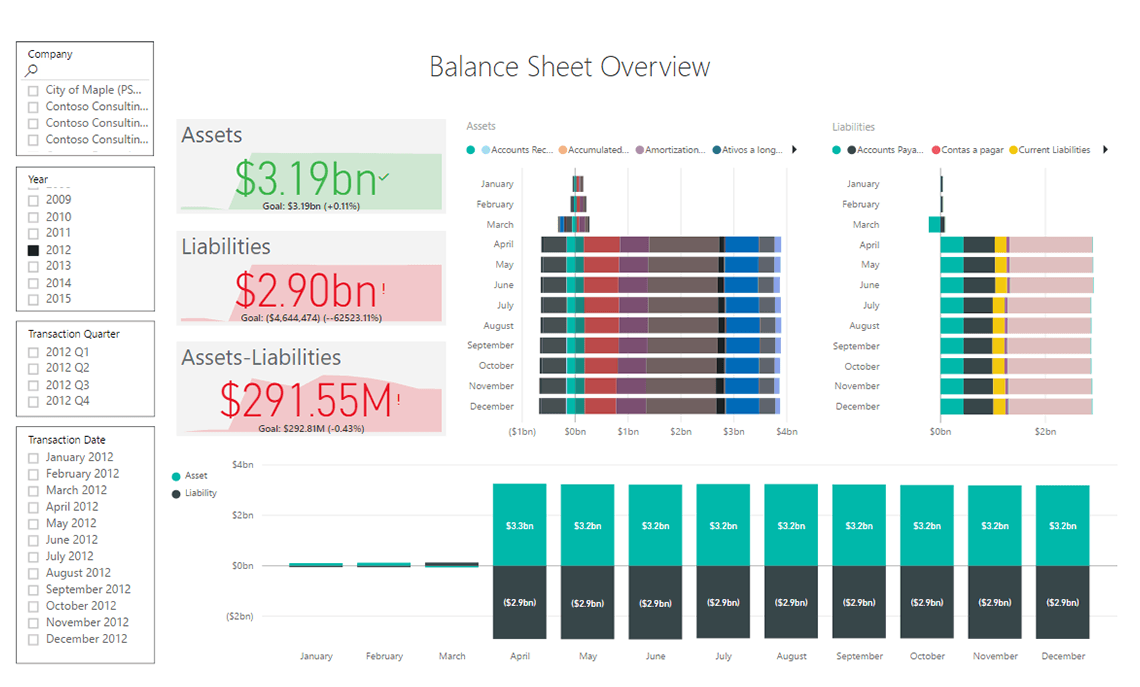
Task: Click the Company slicer header
Action: pyautogui.click(x=50, y=54)
